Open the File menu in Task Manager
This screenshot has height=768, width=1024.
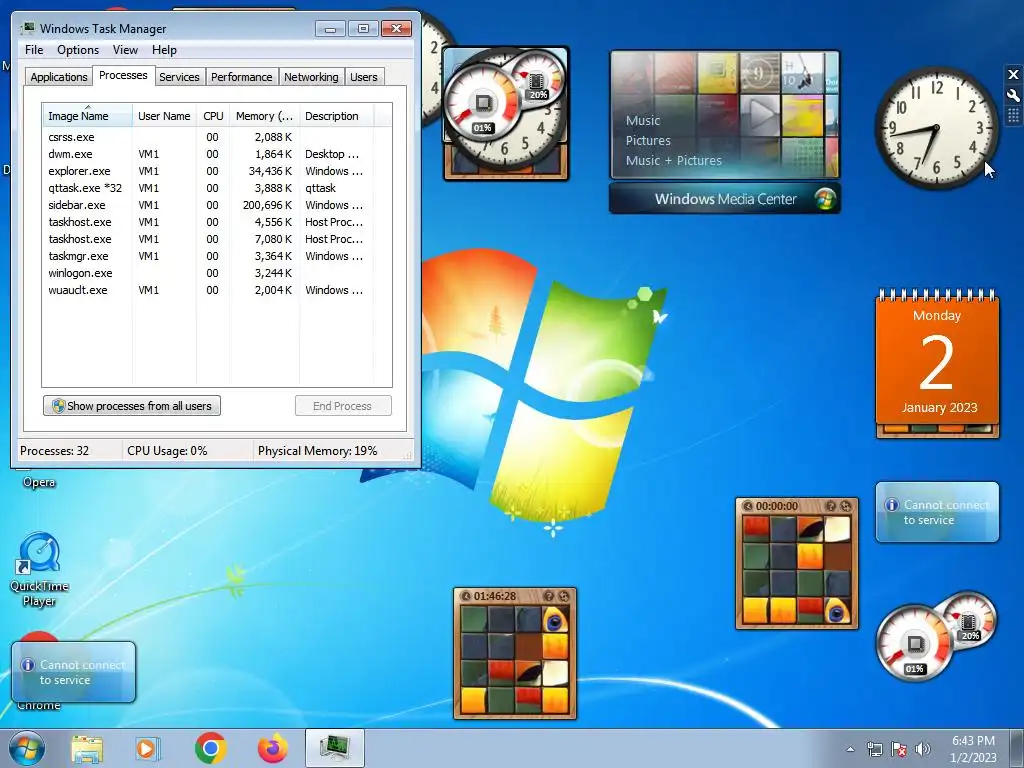click(34, 50)
